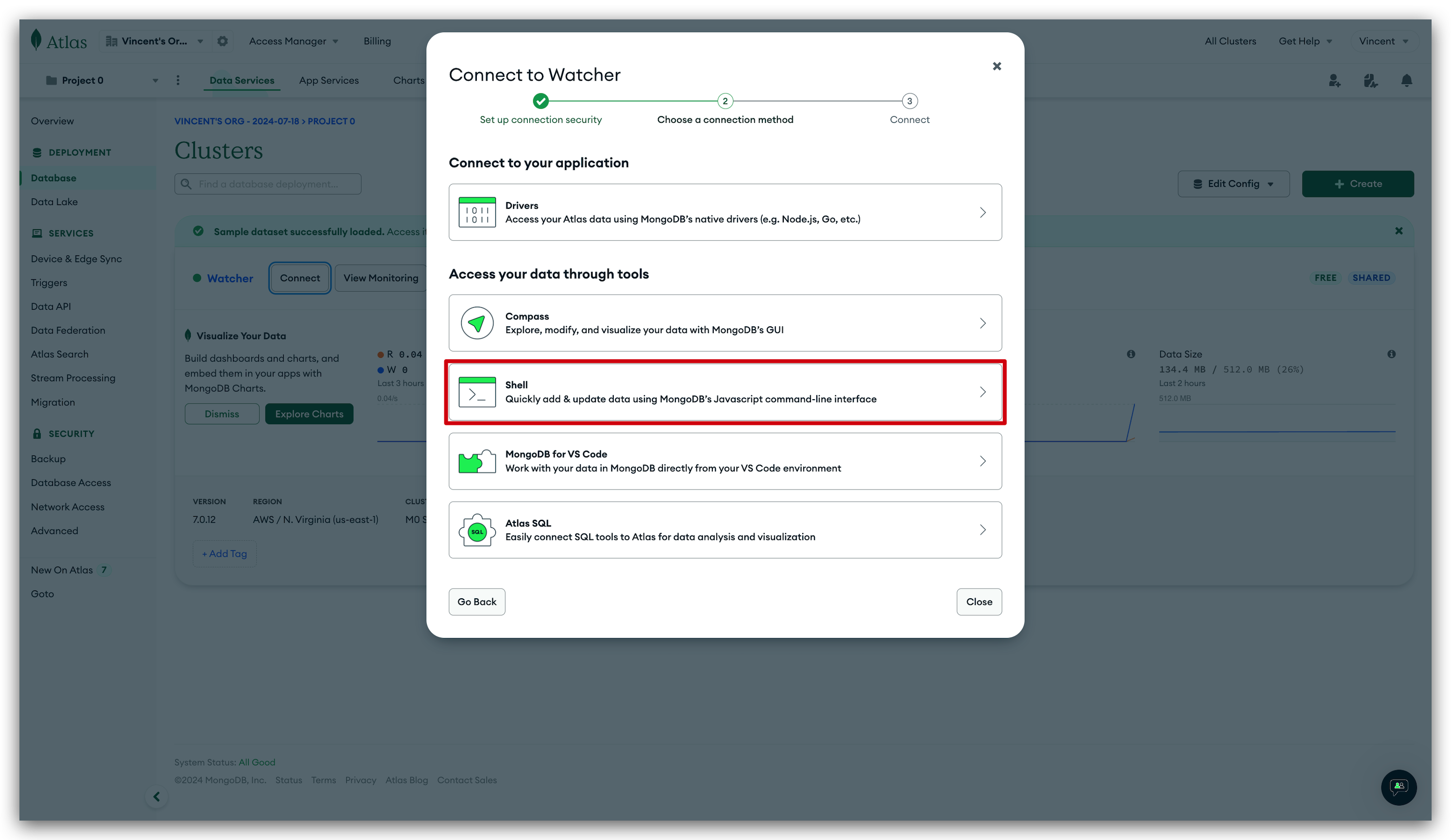Choose Shell command-line connection method
This screenshot has height=840, width=1451.
click(725, 392)
